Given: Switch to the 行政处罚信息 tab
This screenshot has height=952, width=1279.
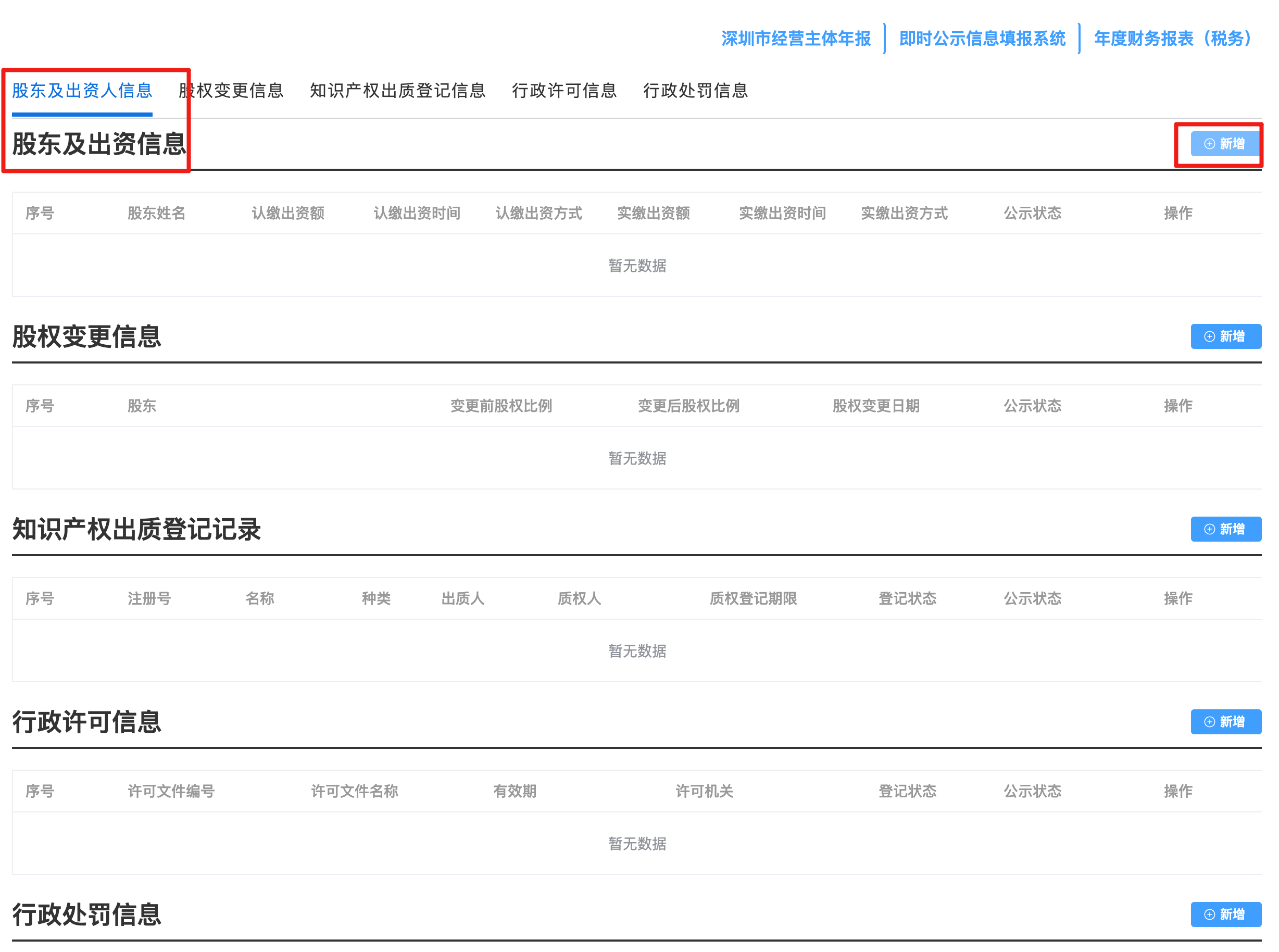Looking at the screenshot, I should click(695, 91).
